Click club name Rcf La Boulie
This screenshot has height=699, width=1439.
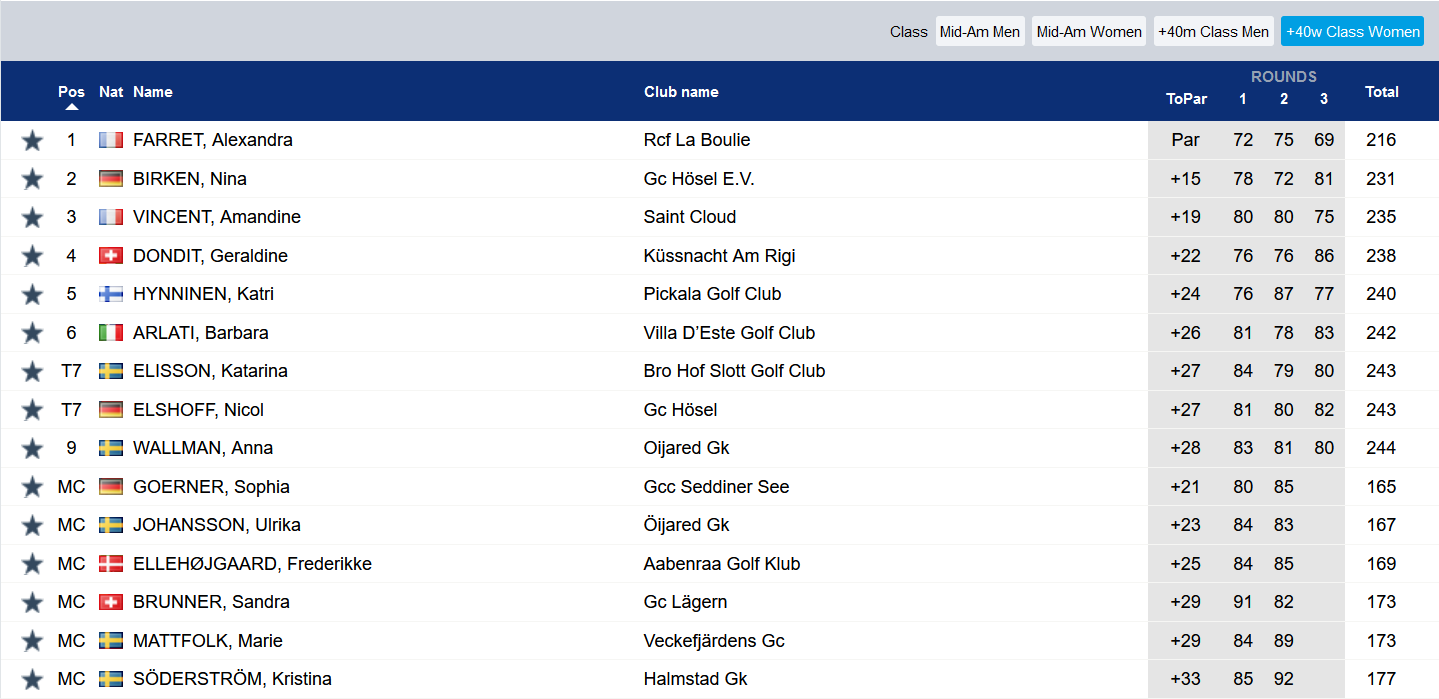click(697, 140)
